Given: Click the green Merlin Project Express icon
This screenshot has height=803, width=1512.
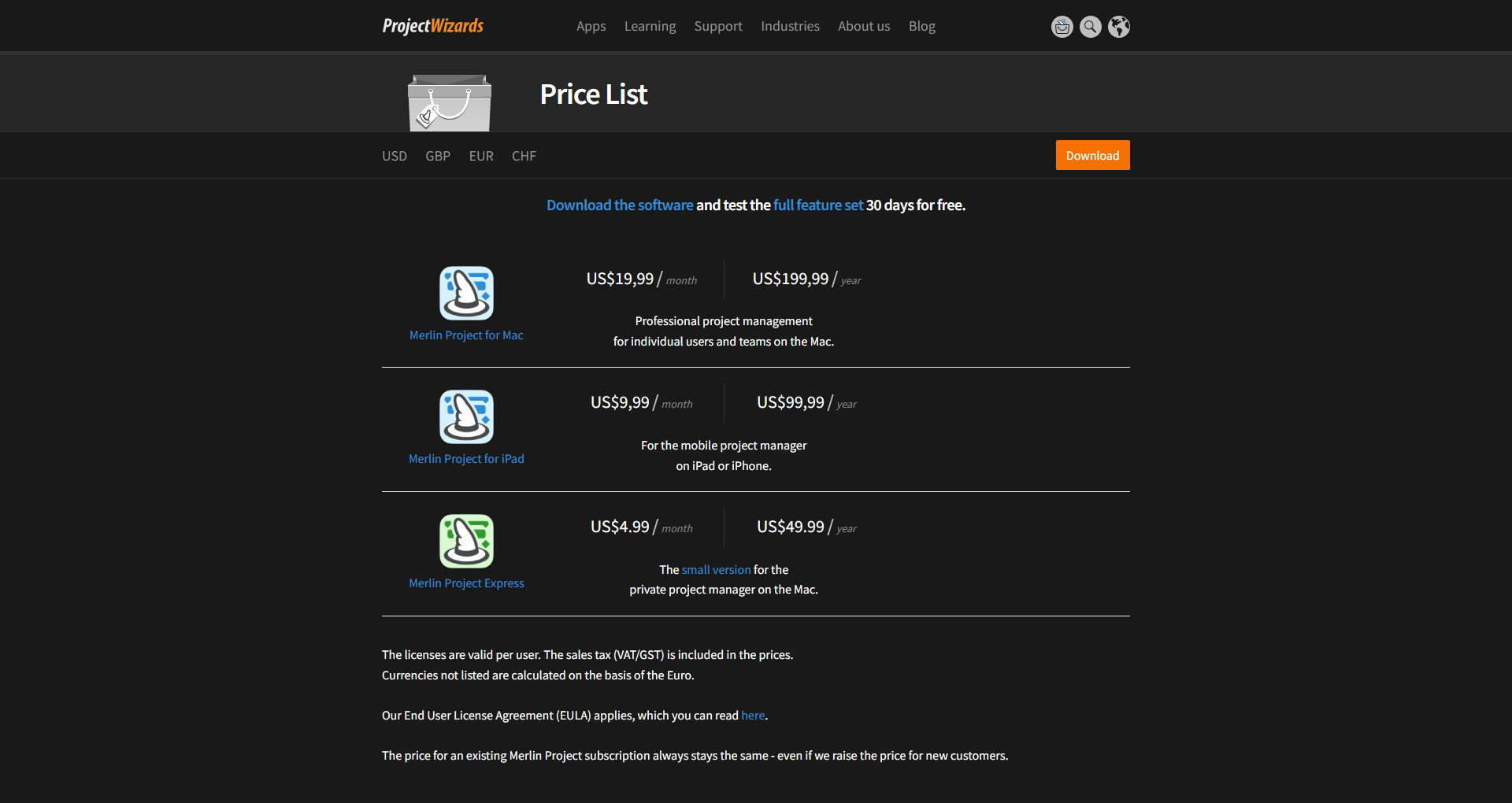Looking at the screenshot, I should tap(466, 541).
